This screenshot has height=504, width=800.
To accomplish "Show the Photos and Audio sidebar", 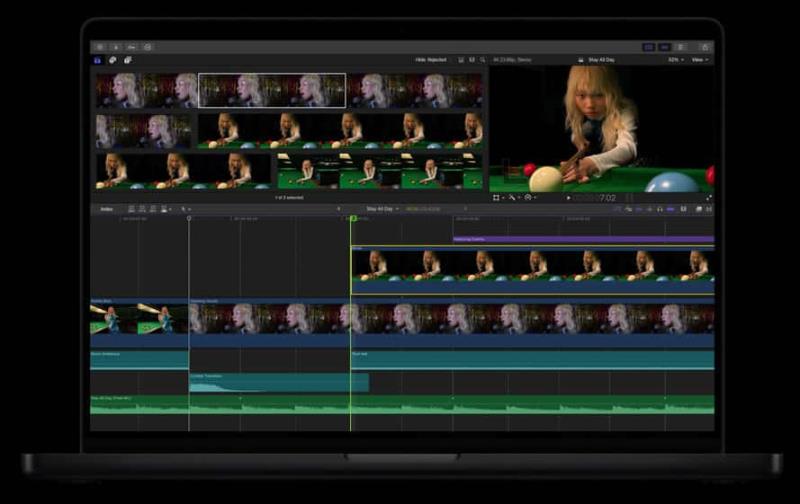I will coord(113,60).
